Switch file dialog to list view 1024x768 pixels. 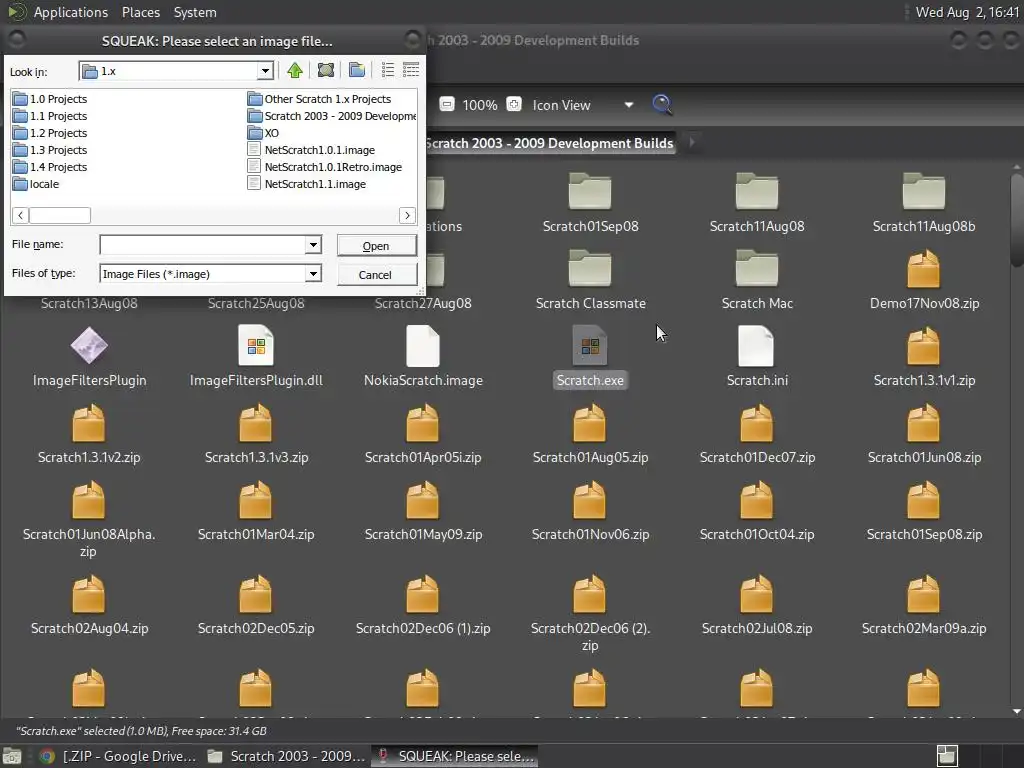(388, 70)
